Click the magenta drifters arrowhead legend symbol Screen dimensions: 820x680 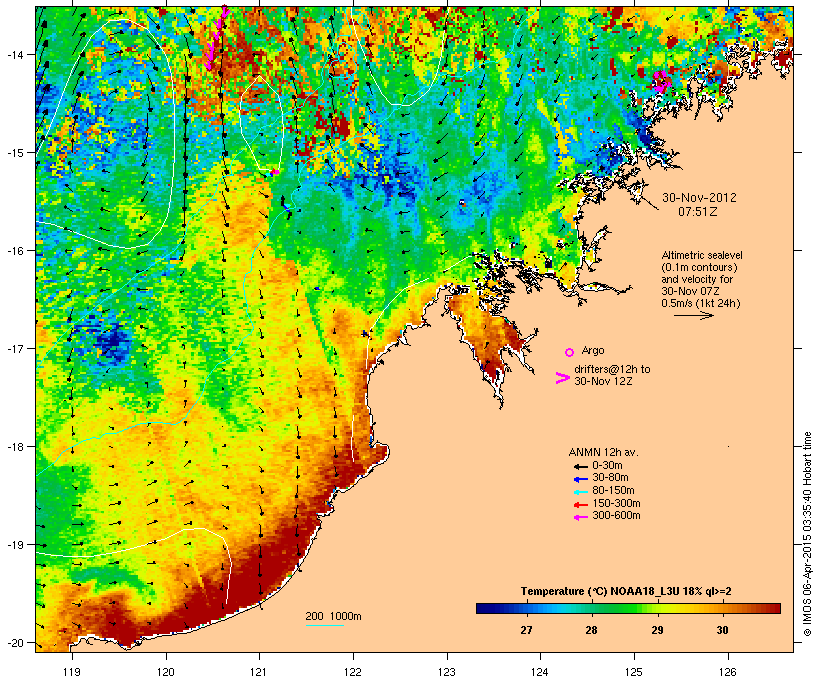(x=563, y=378)
